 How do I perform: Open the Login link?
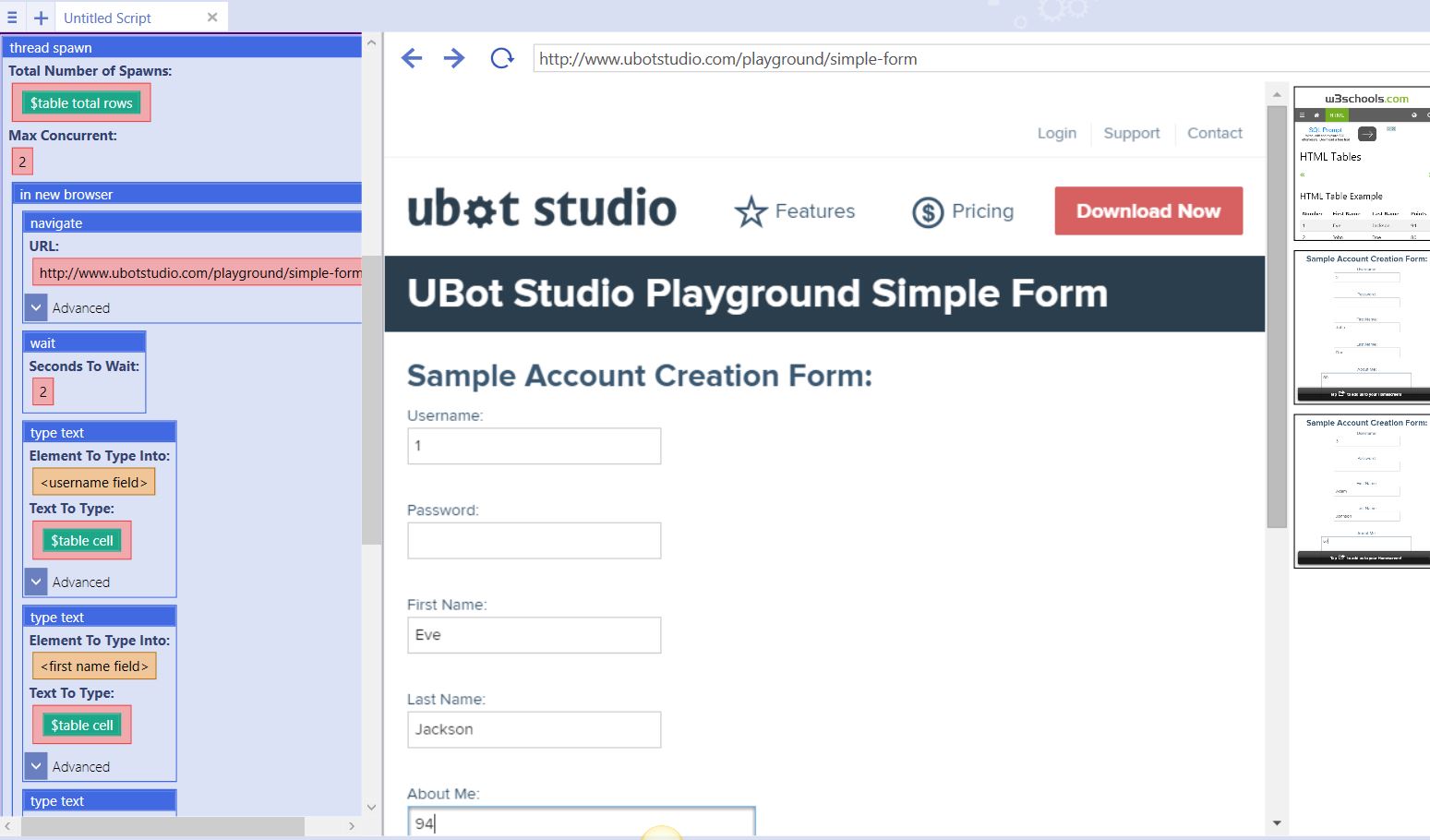pyautogui.click(x=1056, y=133)
